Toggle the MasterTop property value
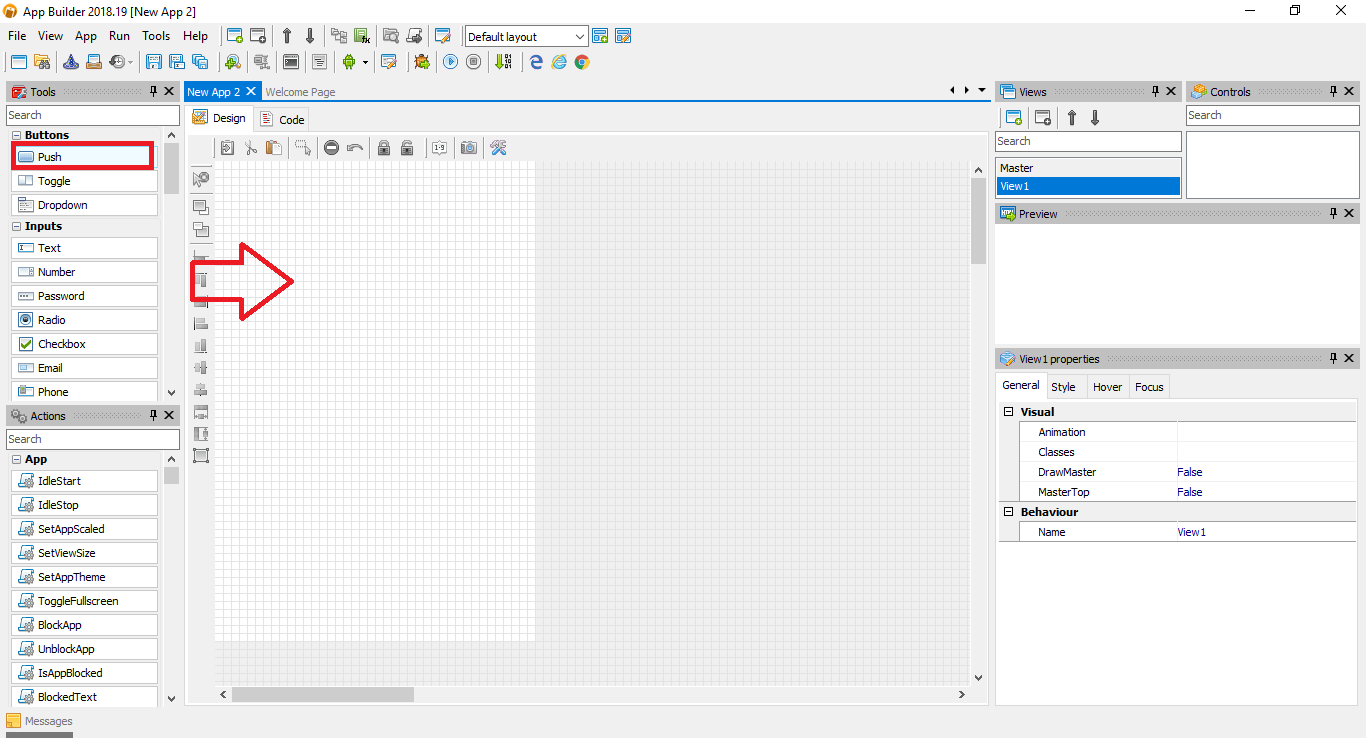 coord(1189,492)
